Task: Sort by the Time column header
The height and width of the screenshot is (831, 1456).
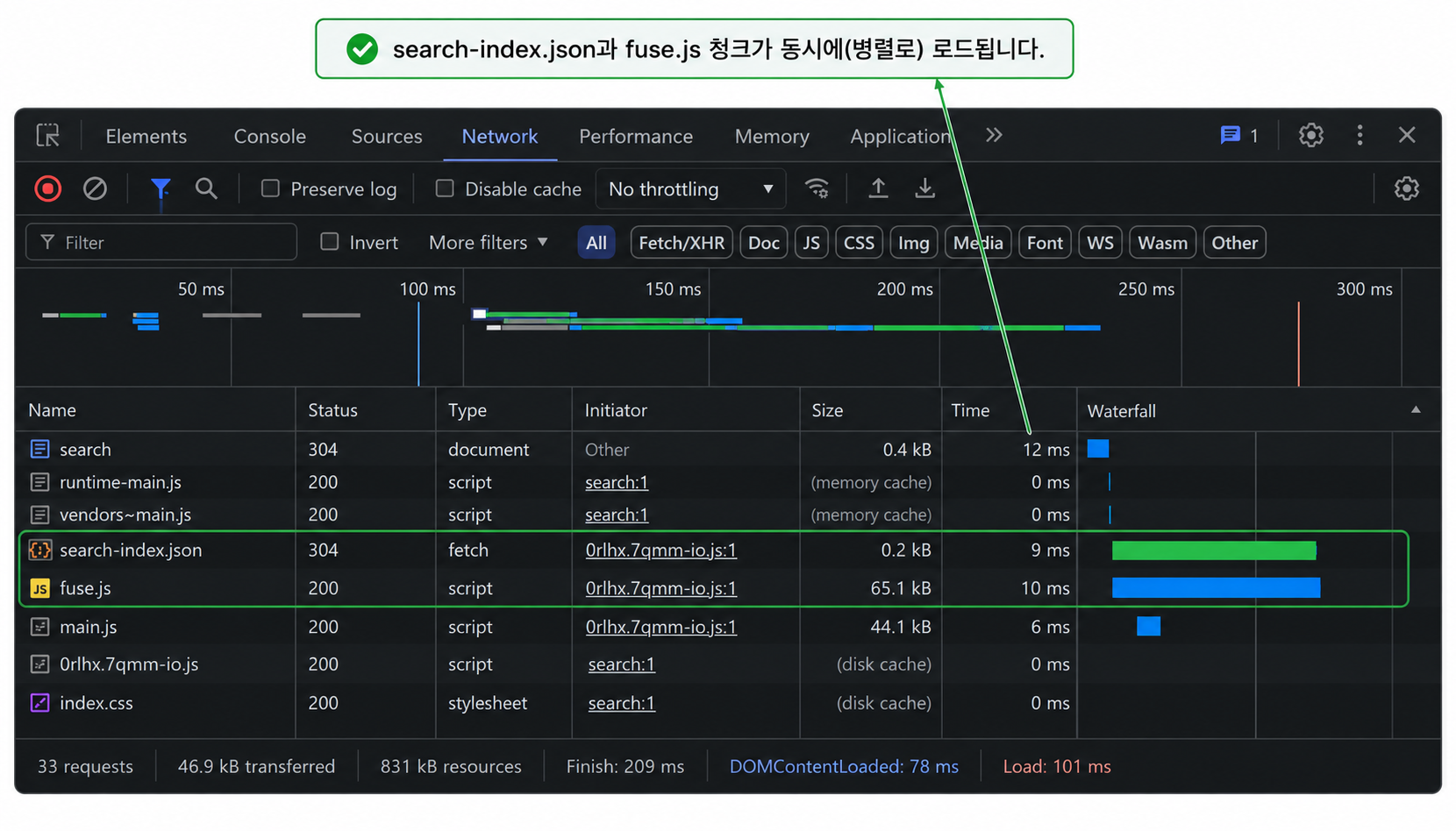Action: click(x=970, y=410)
